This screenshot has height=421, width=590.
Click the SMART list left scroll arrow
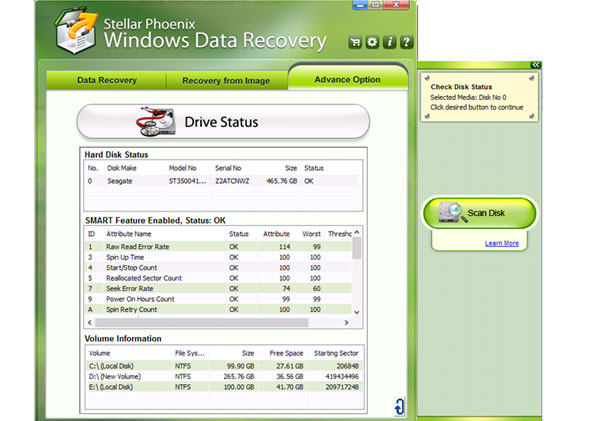[90, 323]
